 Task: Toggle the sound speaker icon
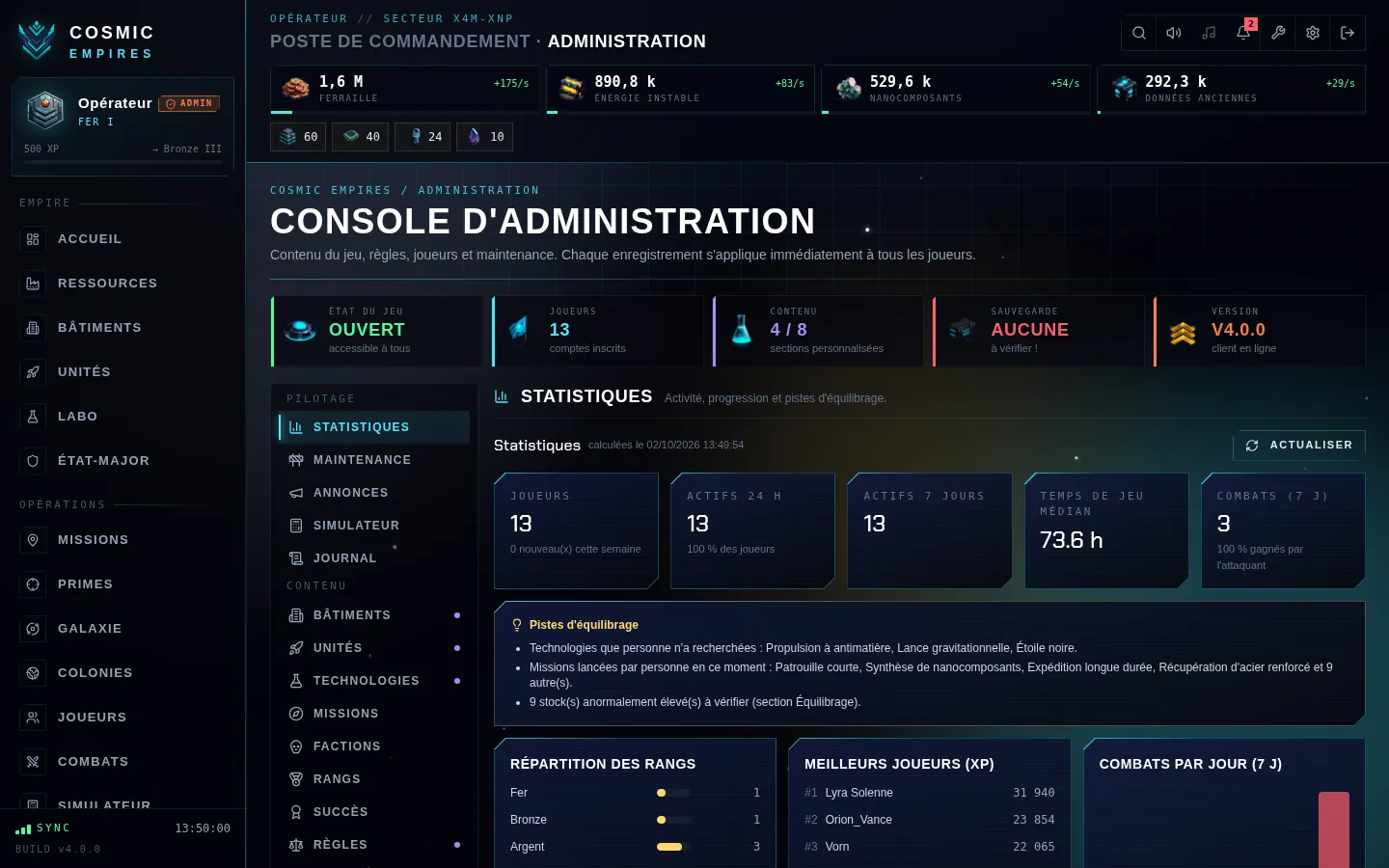(1174, 33)
